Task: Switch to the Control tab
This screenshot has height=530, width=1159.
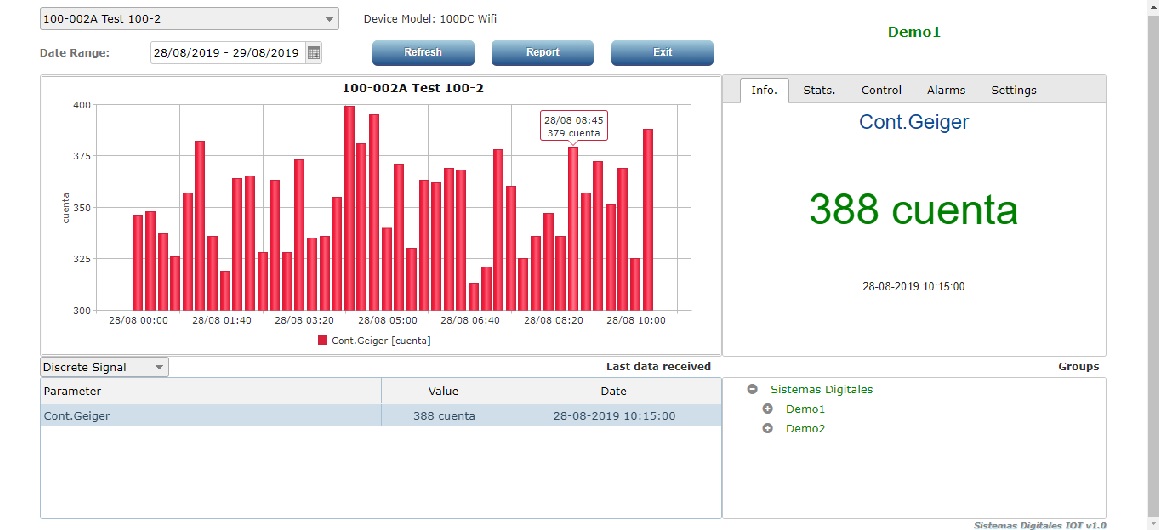Action: point(881,90)
